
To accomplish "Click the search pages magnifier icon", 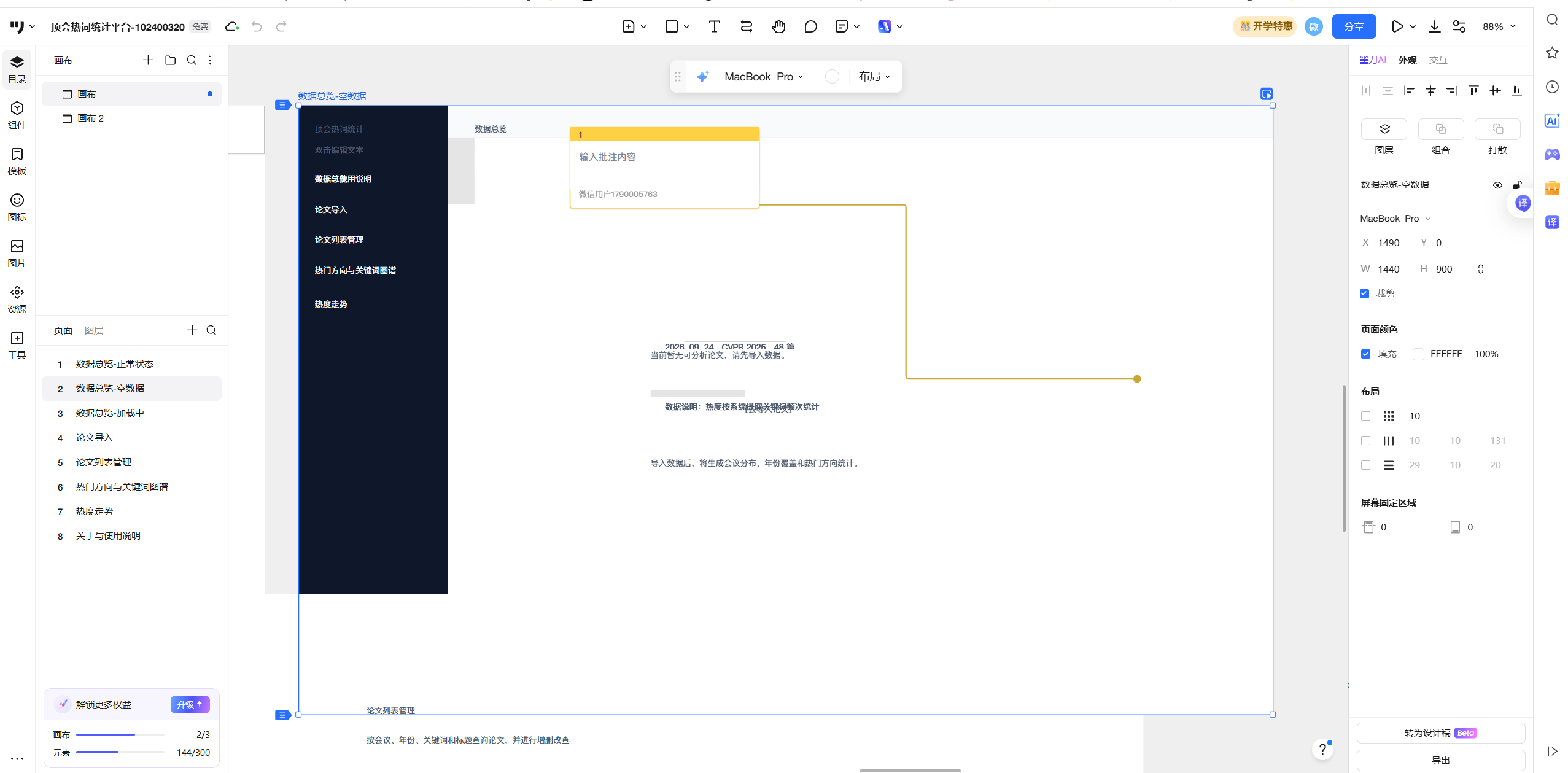I will pyautogui.click(x=211, y=330).
